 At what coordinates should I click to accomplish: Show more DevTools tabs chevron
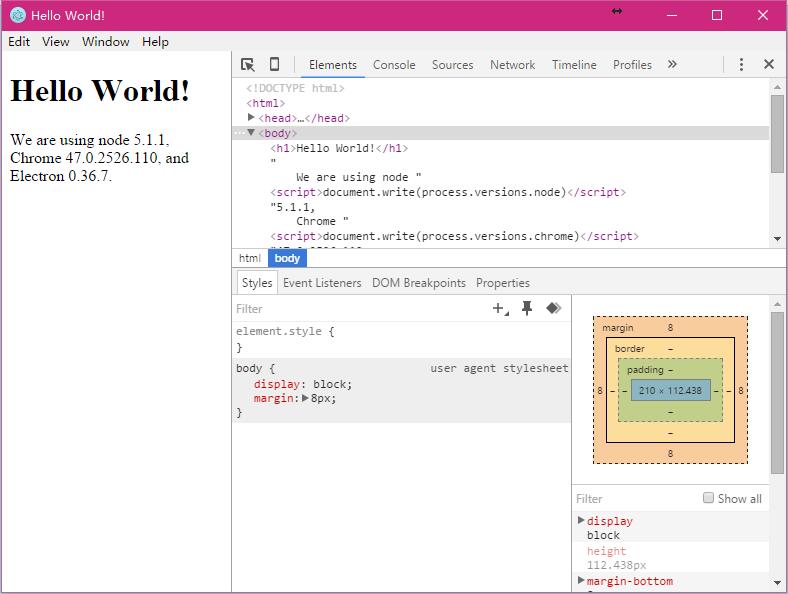click(672, 64)
